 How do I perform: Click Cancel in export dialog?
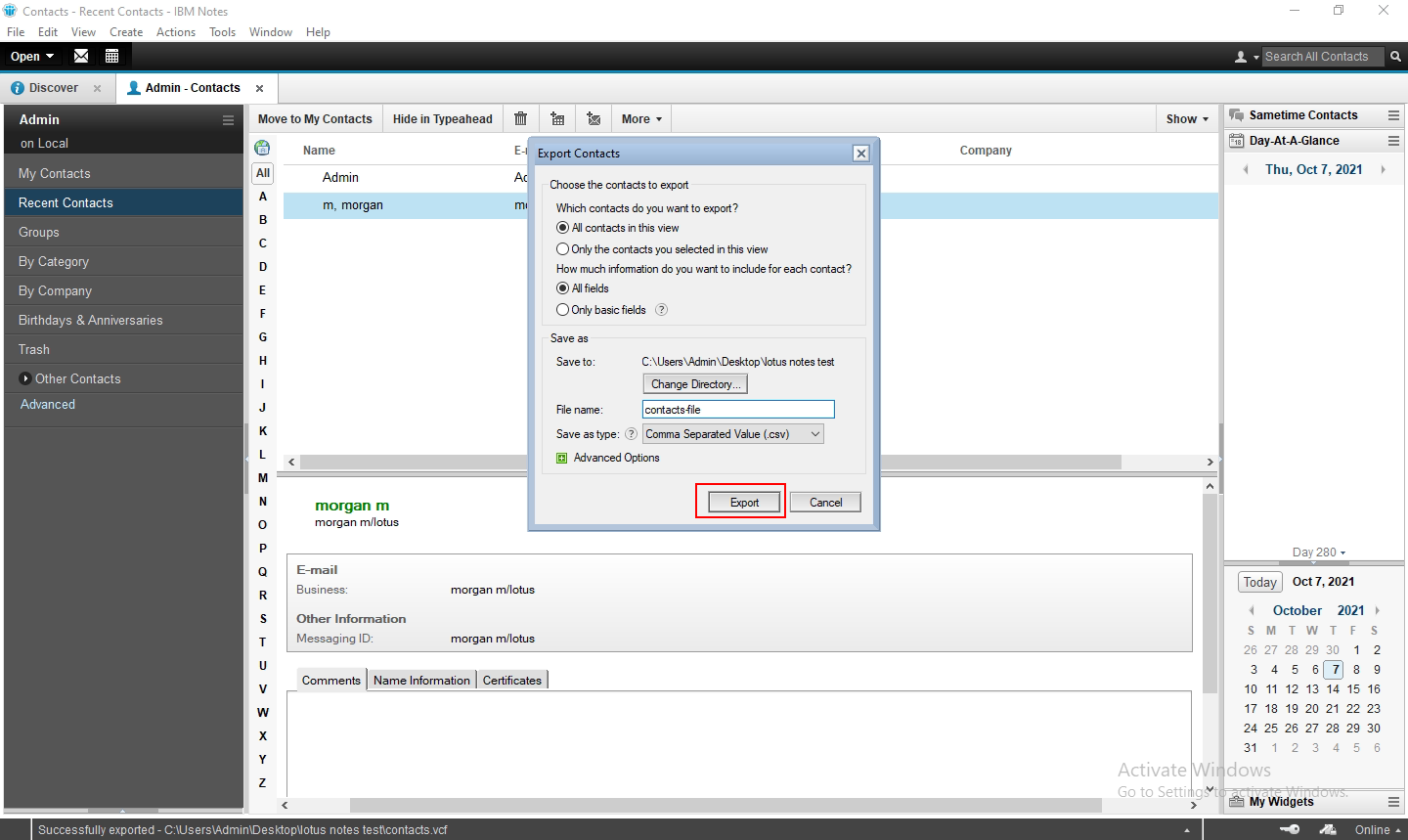click(825, 502)
